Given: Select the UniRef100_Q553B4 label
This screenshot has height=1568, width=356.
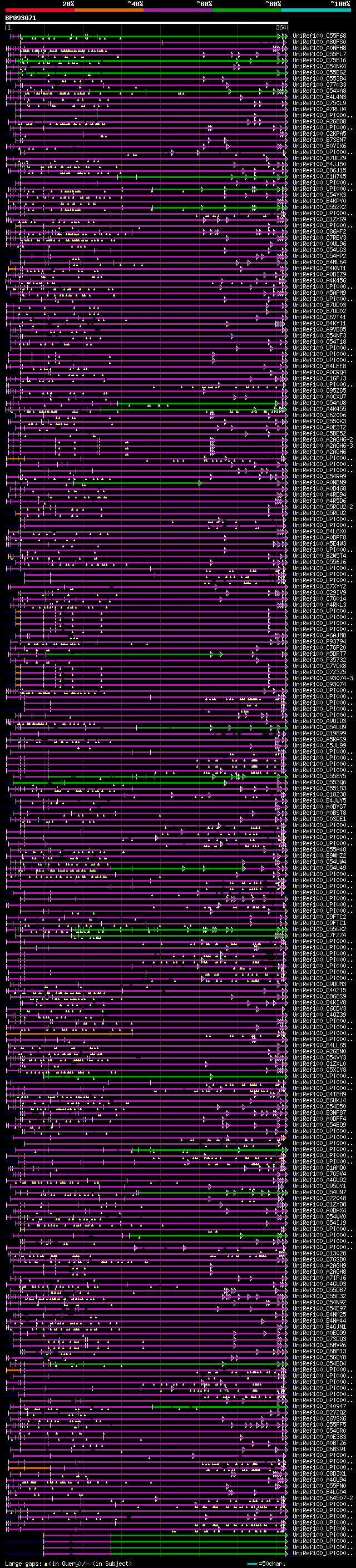Looking at the screenshot, I should coord(319,78).
